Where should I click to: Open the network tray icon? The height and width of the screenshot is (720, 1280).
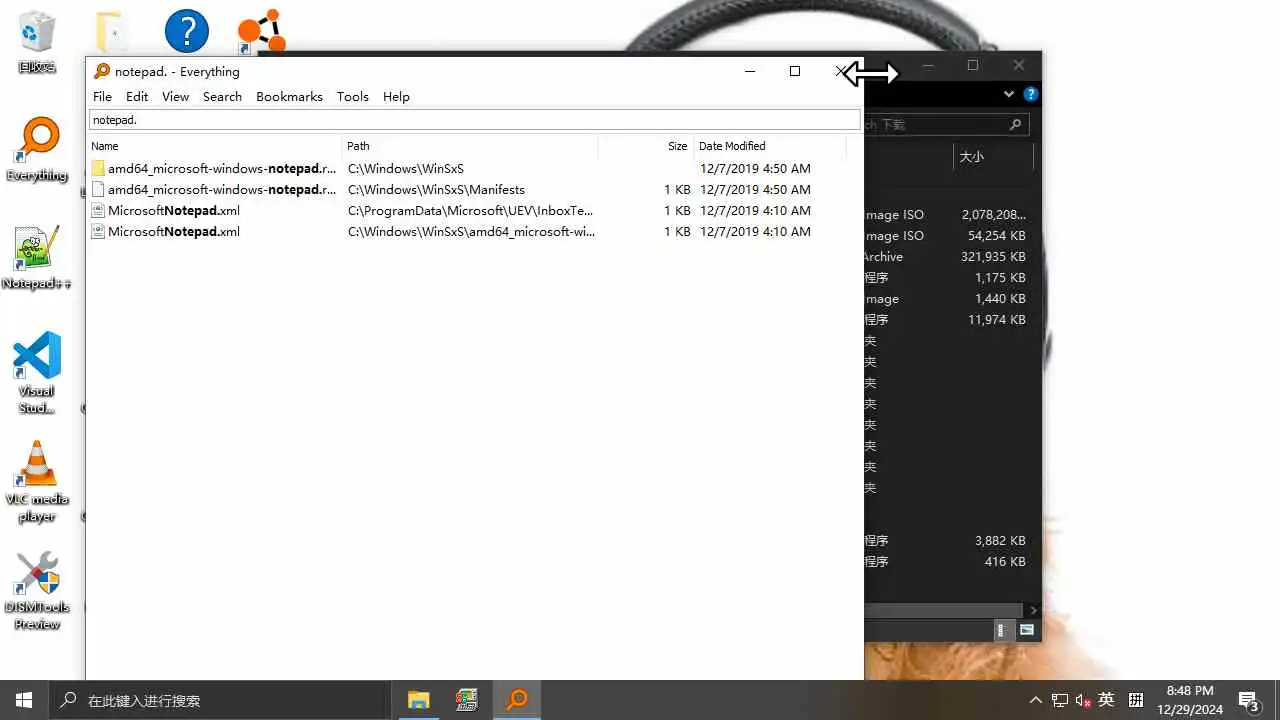[1059, 700]
